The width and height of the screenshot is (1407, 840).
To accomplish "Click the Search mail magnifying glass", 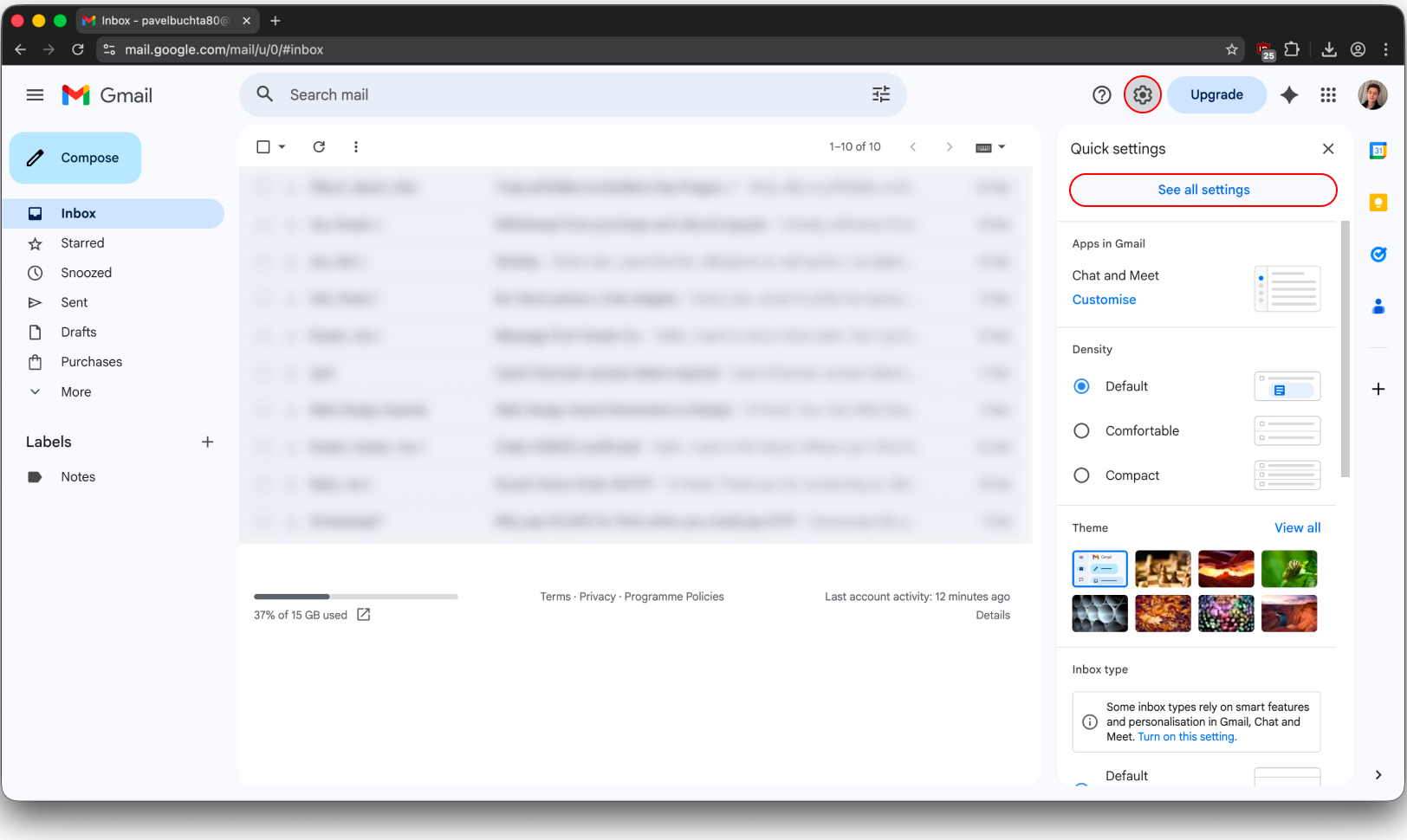I will pos(264,94).
